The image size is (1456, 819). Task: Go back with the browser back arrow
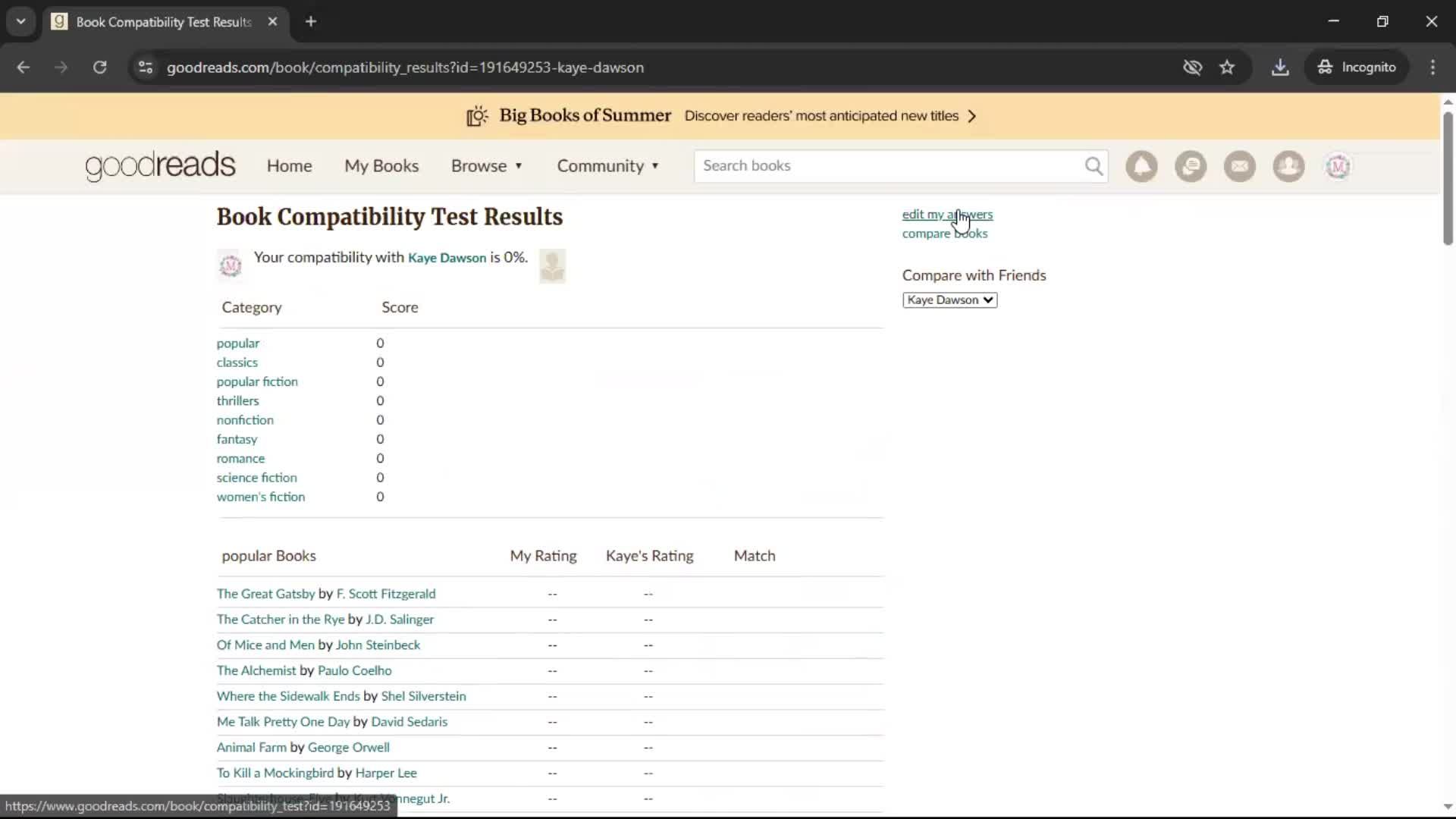click(x=24, y=67)
